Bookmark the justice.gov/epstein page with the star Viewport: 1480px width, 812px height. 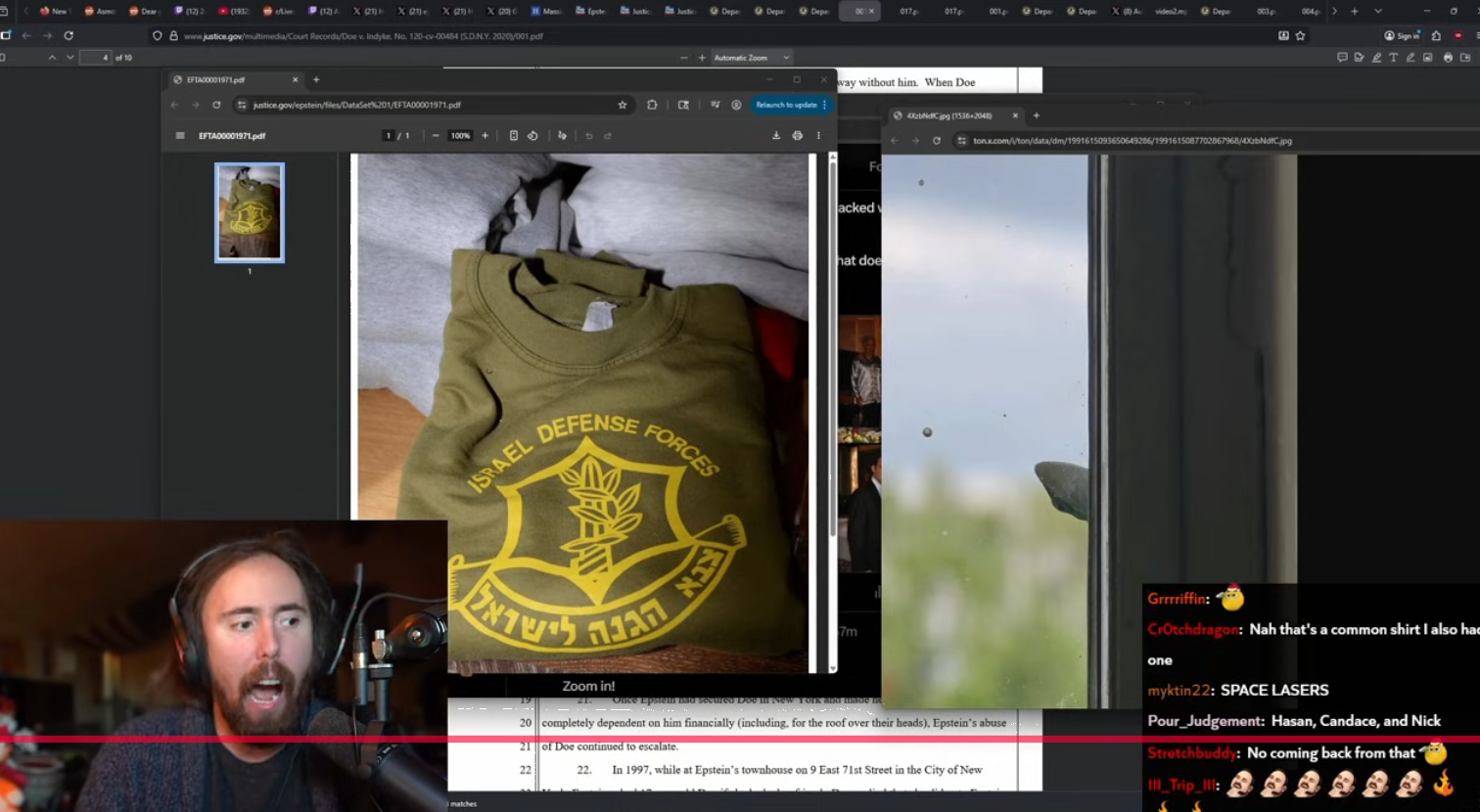pos(623,105)
